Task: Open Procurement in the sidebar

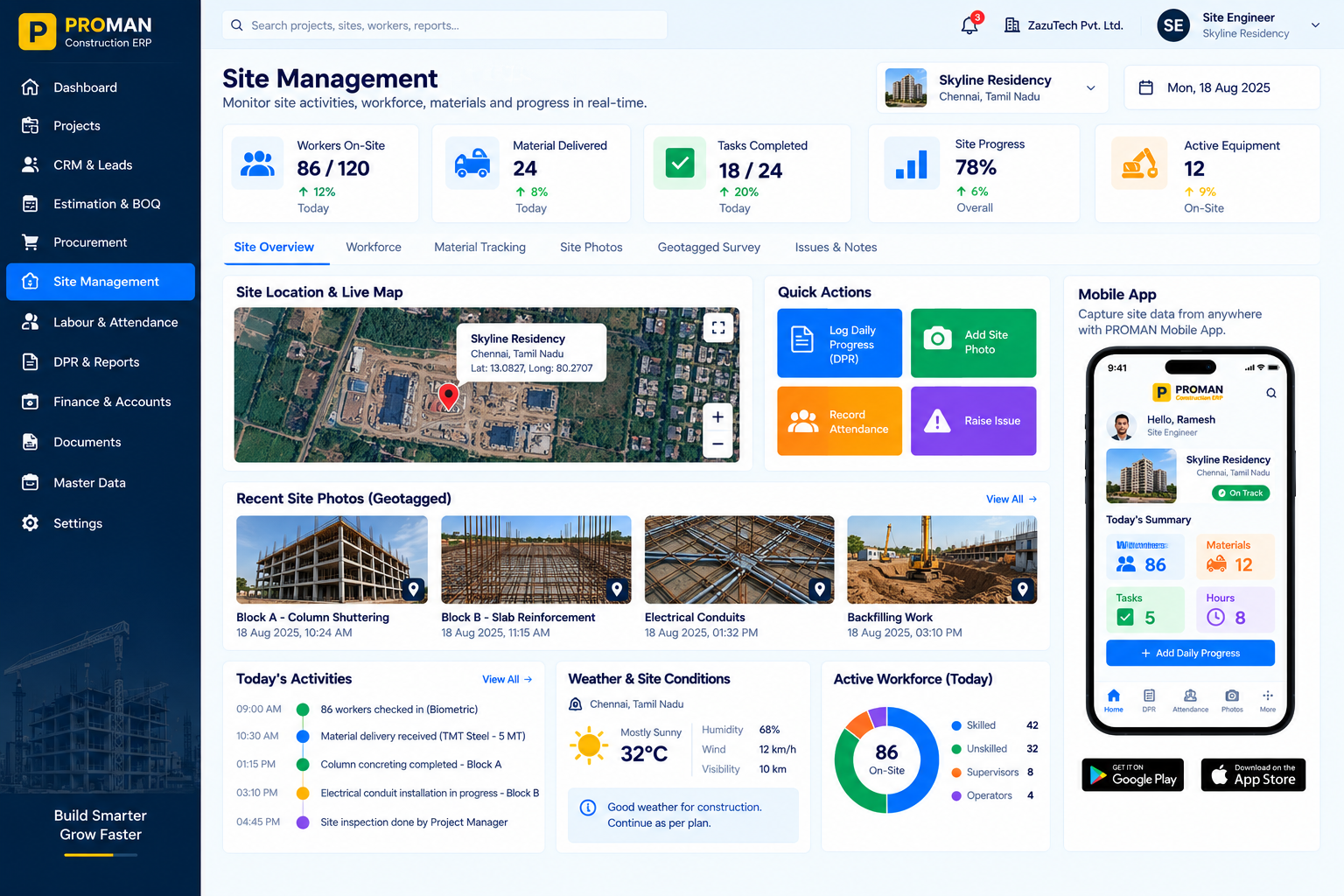Action: pyautogui.click(x=101, y=242)
